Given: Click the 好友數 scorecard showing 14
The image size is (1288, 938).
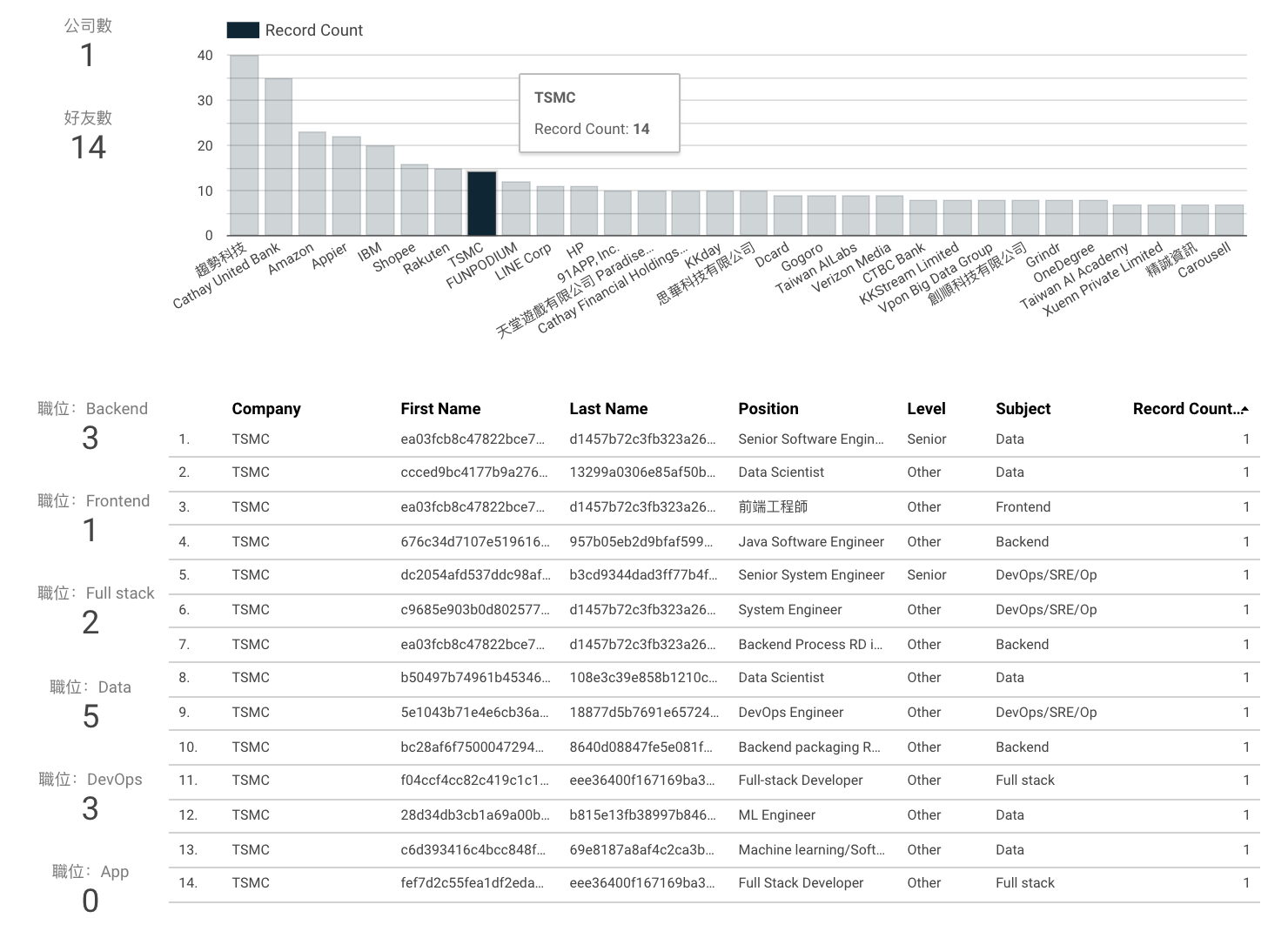Looking at the screenshot, I should (x=88, y=136).
